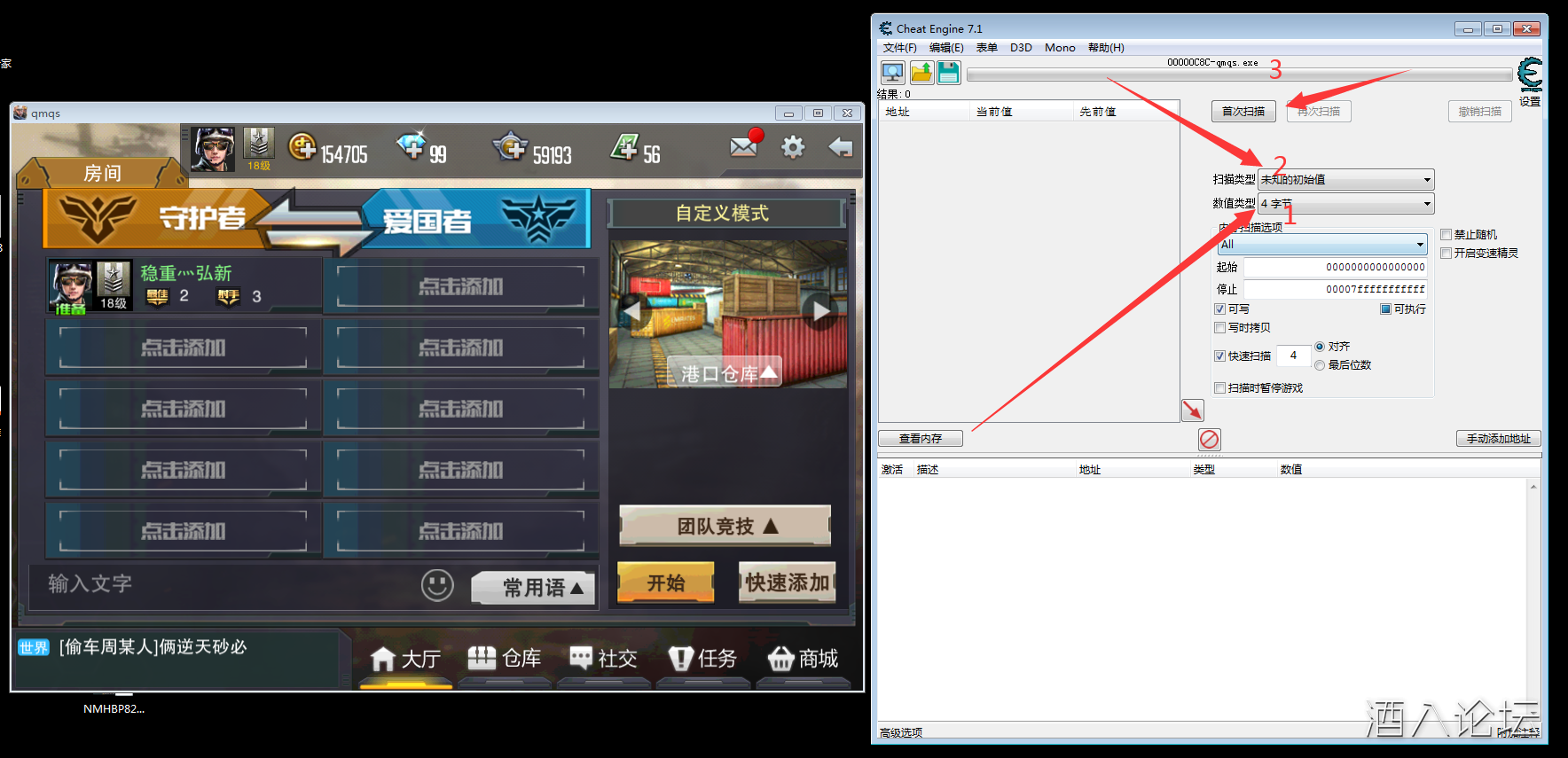This screenshot has height=758, width=1568.
Task: Click the 查看内存 button
Action: 921,439
